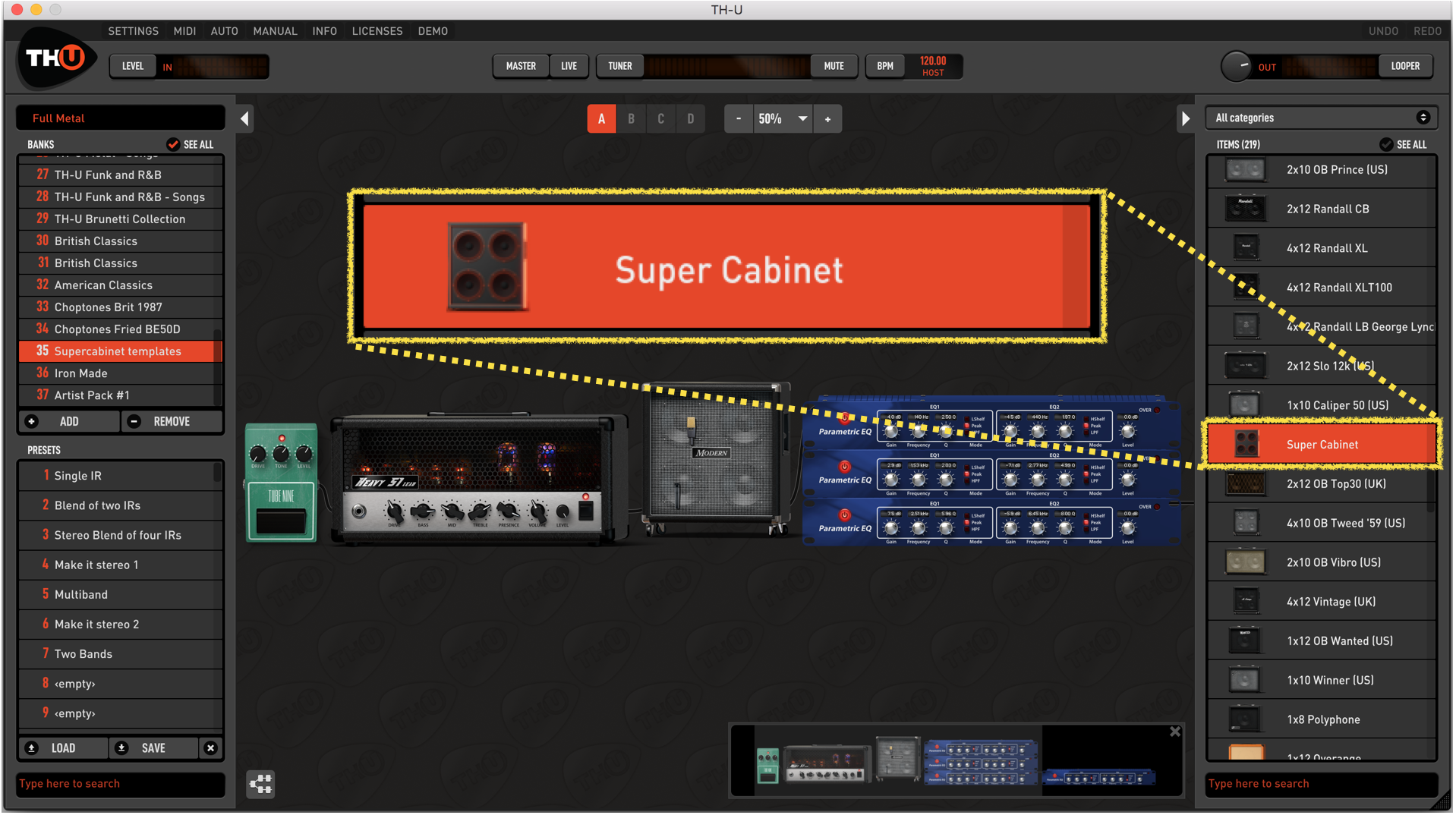Open the MANUAL menu
1456x815 pixels.
pos(275,31)
